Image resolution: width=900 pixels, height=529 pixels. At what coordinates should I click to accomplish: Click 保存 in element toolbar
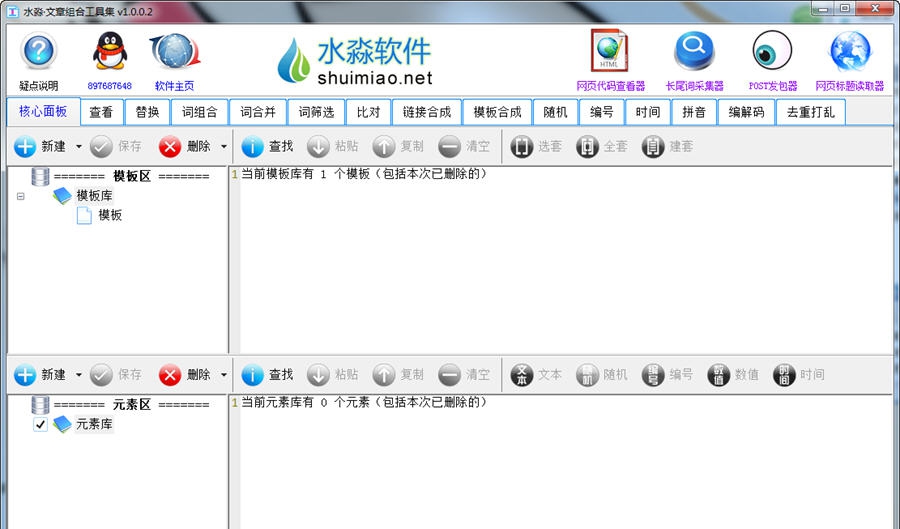point(116,375)
